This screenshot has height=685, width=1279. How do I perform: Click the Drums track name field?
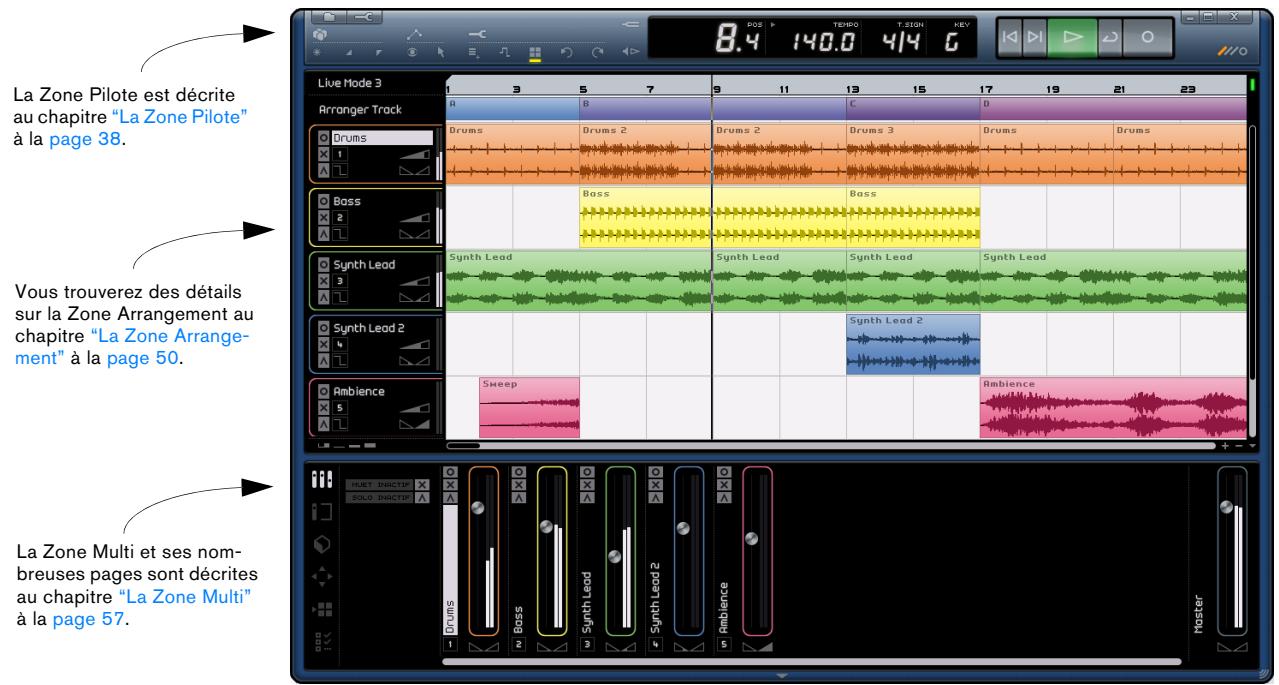pos(382,137)
